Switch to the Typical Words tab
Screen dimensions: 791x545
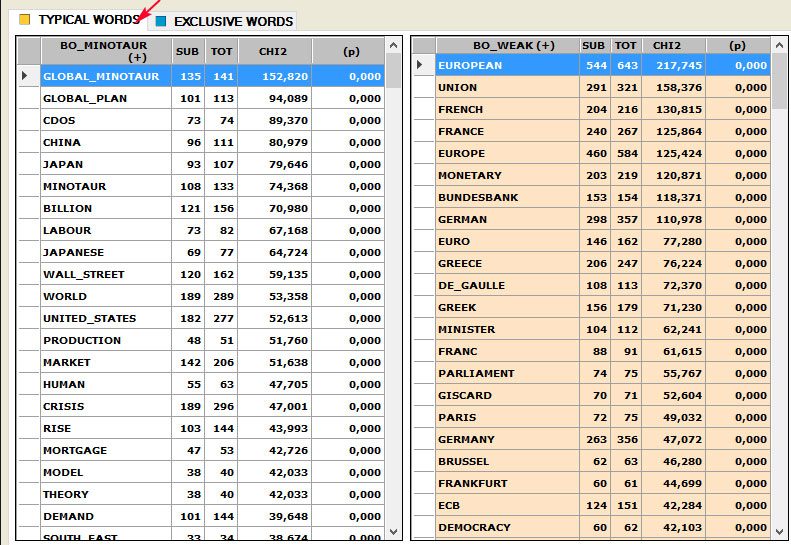(x=80, y=20)
